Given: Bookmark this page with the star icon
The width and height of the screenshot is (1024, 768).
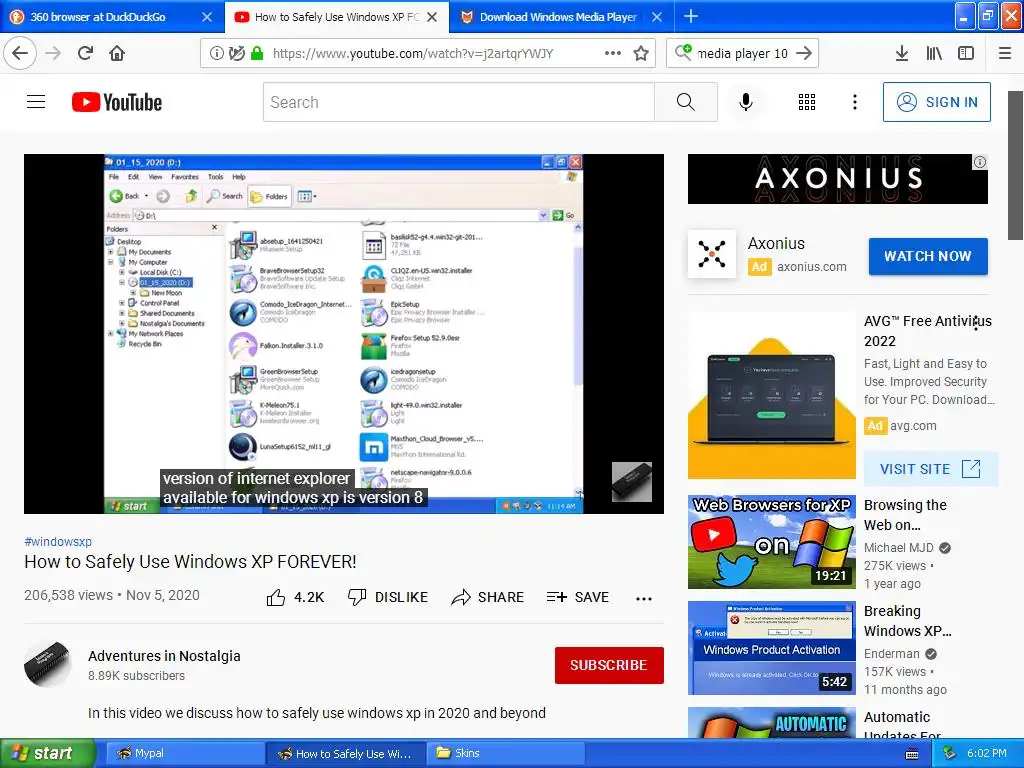Looking at the screenshot, I should tap(641, 53).
